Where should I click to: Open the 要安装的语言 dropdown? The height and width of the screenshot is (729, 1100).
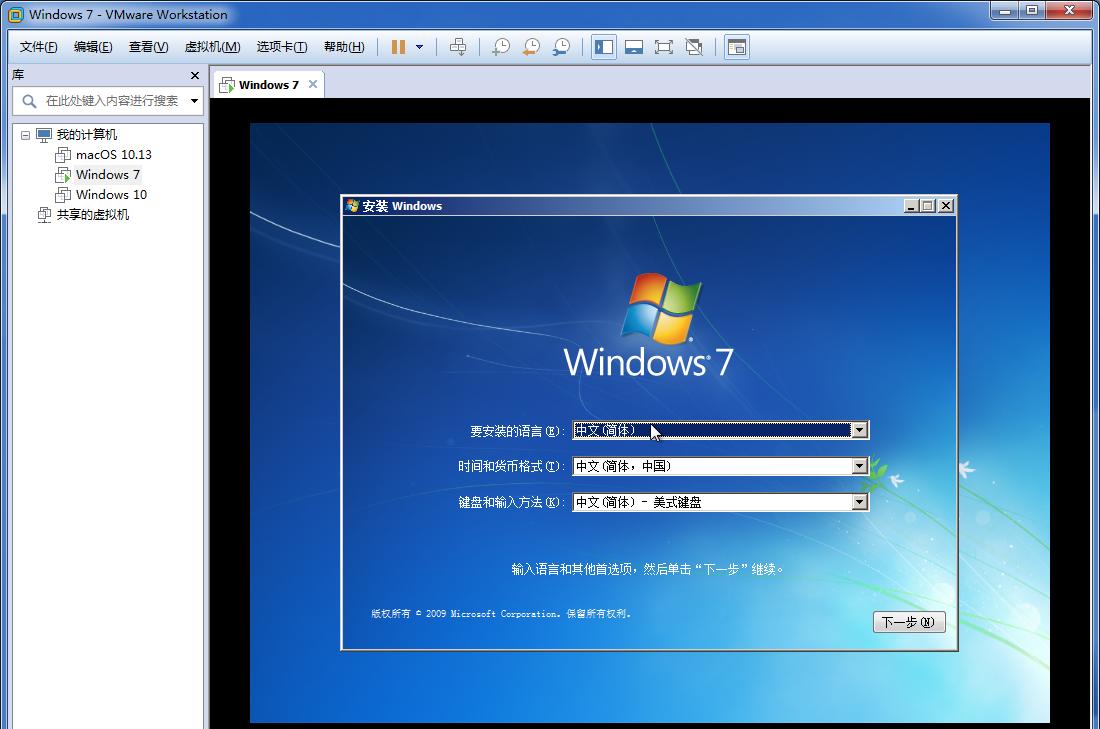[x=859, y=430]
